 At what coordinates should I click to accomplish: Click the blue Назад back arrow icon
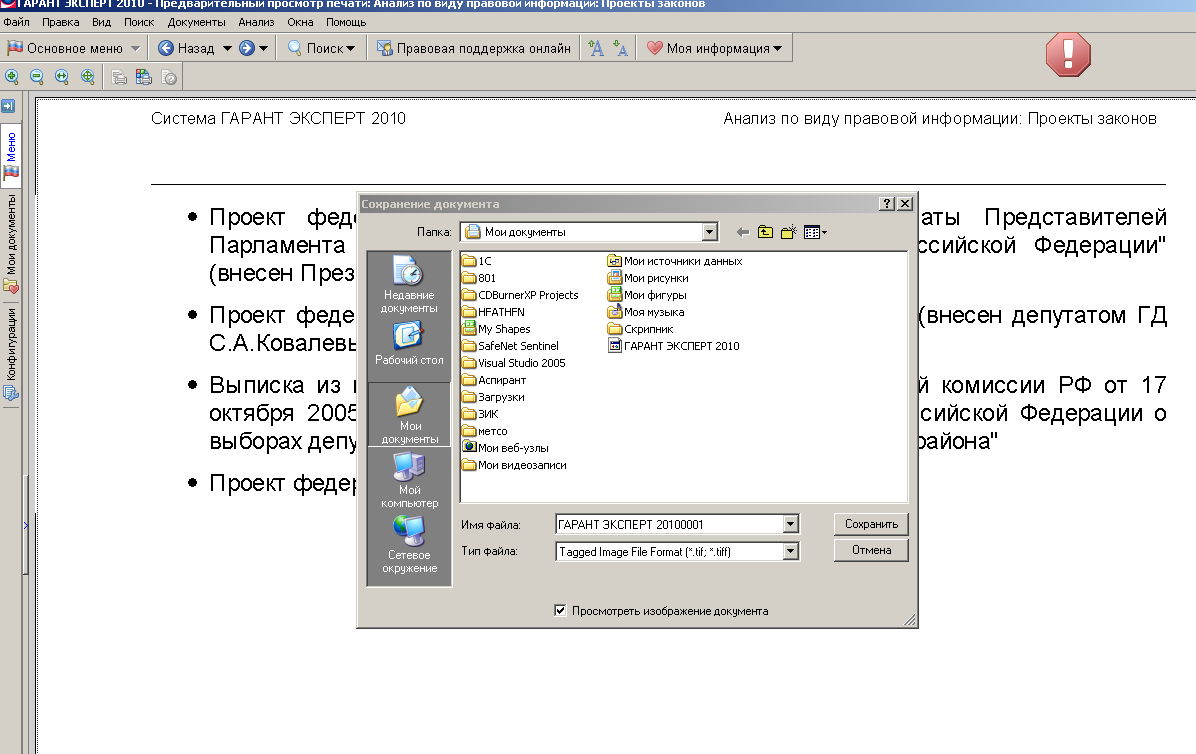pyautogui.click(x=166, y=48)
